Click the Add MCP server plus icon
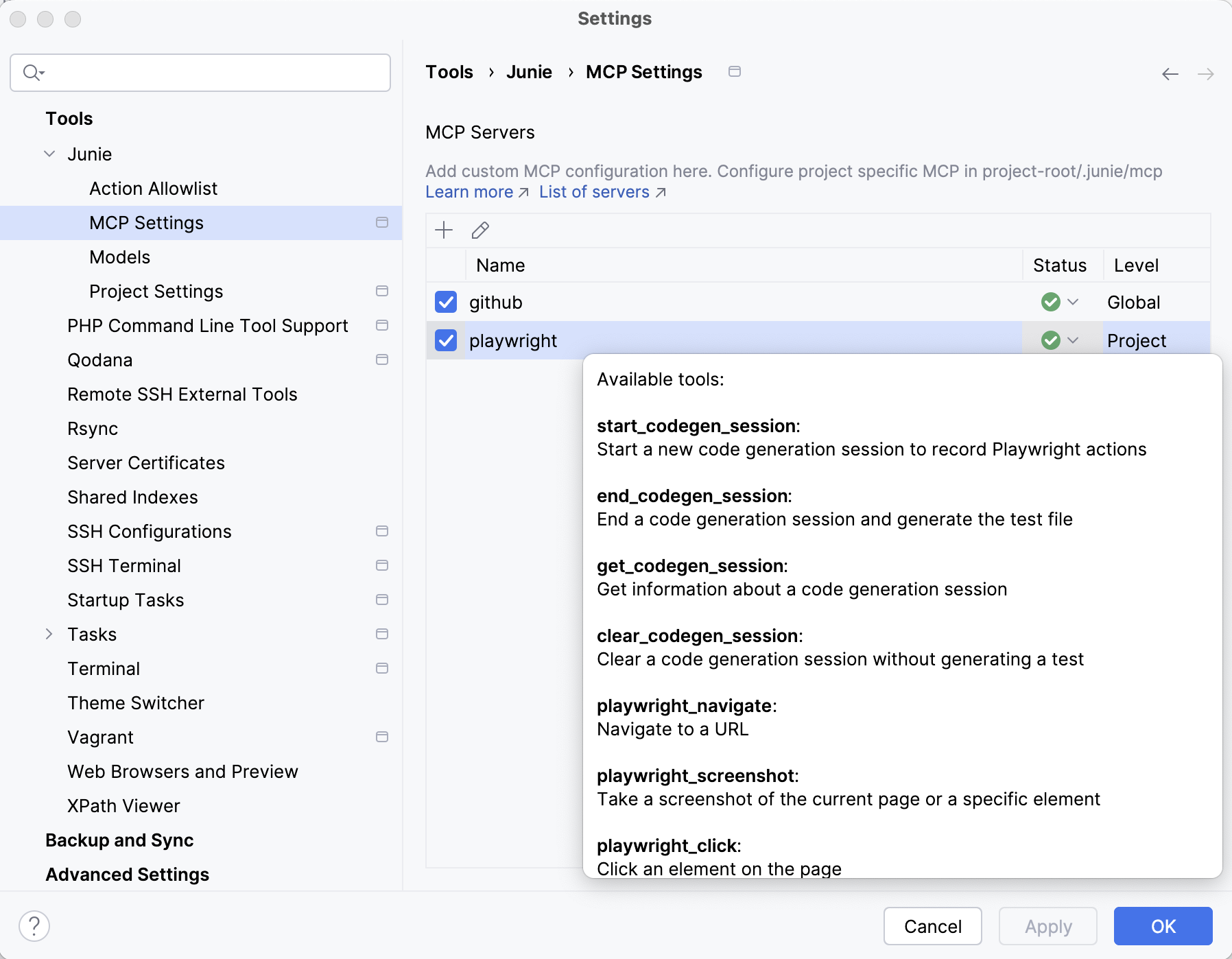Image resolution: width=1232 pixels, height=959 pixels. pos(444,230)
